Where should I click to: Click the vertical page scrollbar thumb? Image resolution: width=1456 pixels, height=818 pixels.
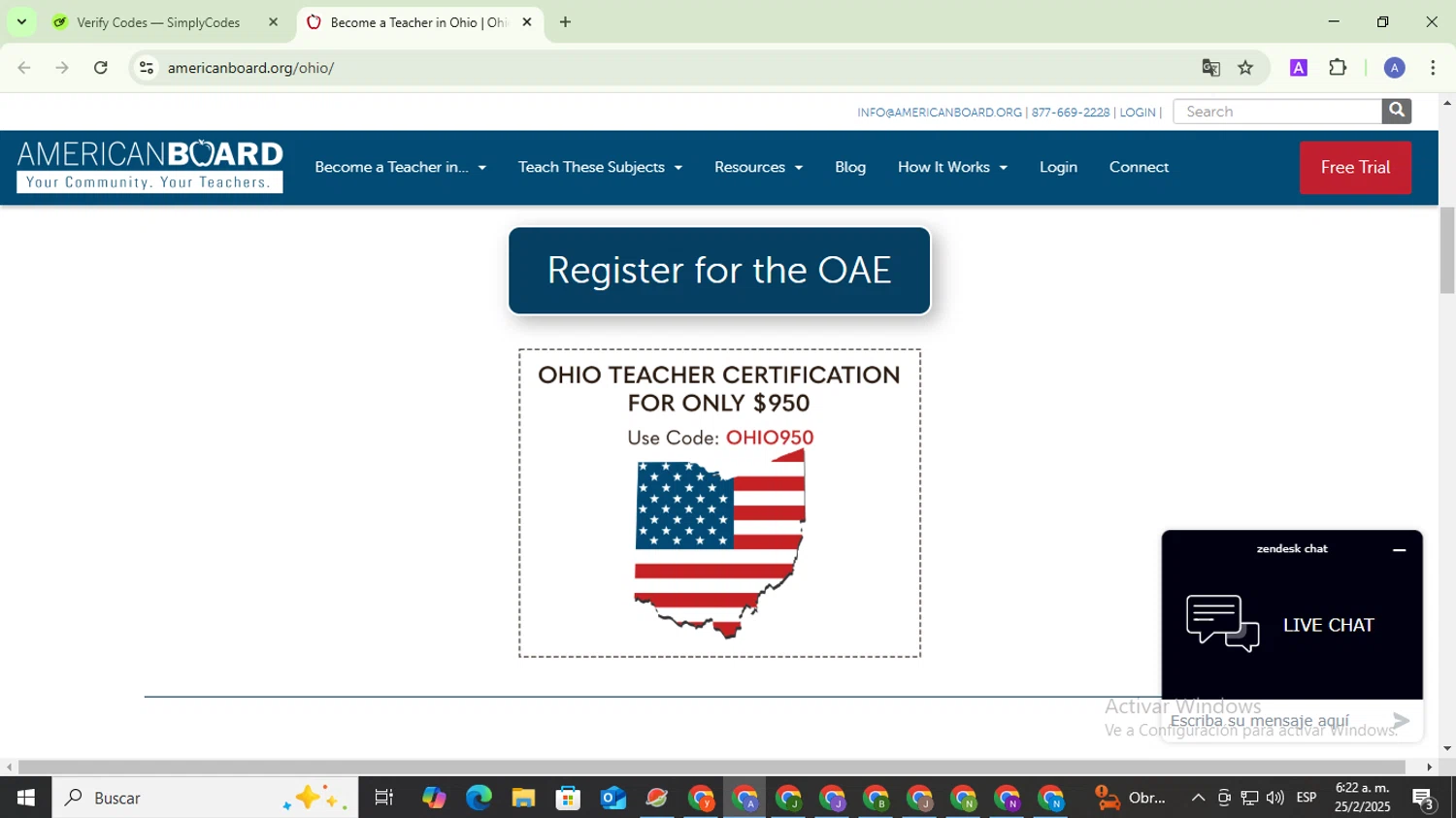pos(1447,250)
